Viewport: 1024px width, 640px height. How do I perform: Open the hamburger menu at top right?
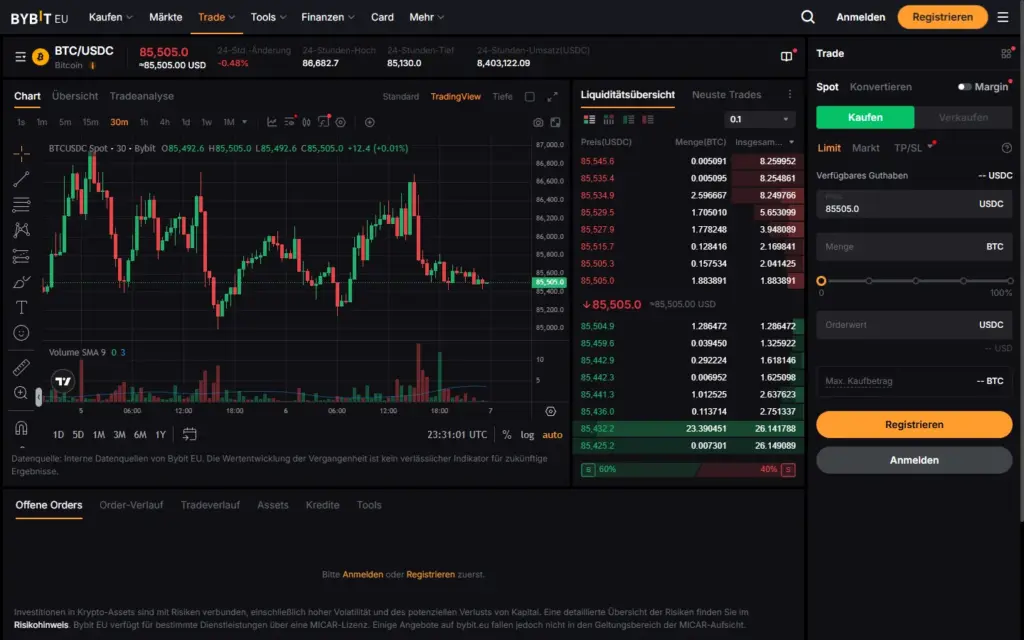1003,17
